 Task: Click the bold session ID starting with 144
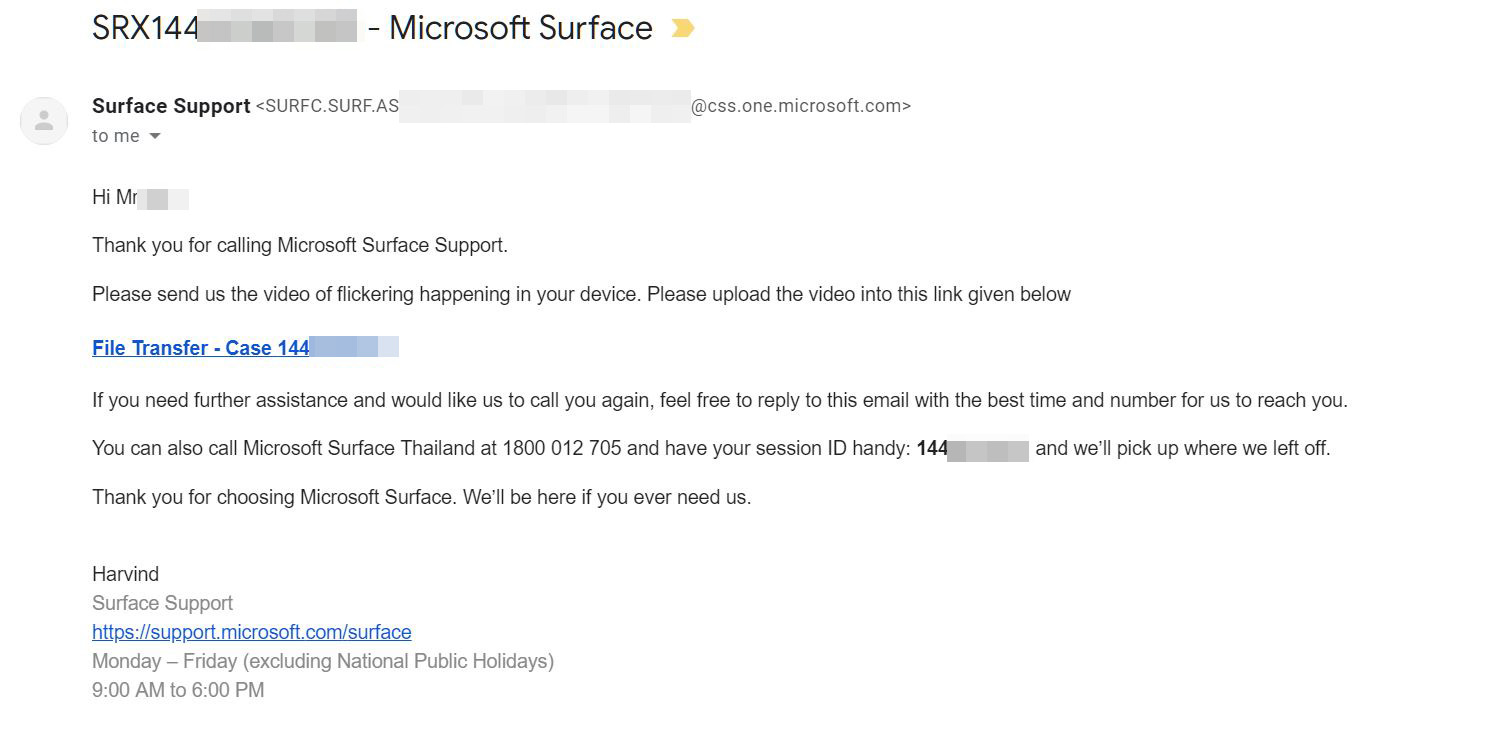(x=972, y=449)
